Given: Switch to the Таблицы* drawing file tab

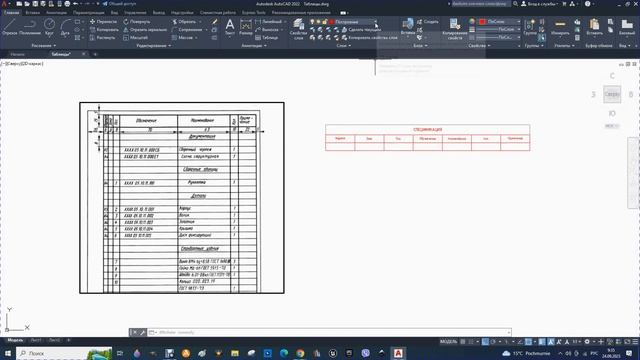Looking at the screenshot, I should (61, 54).
